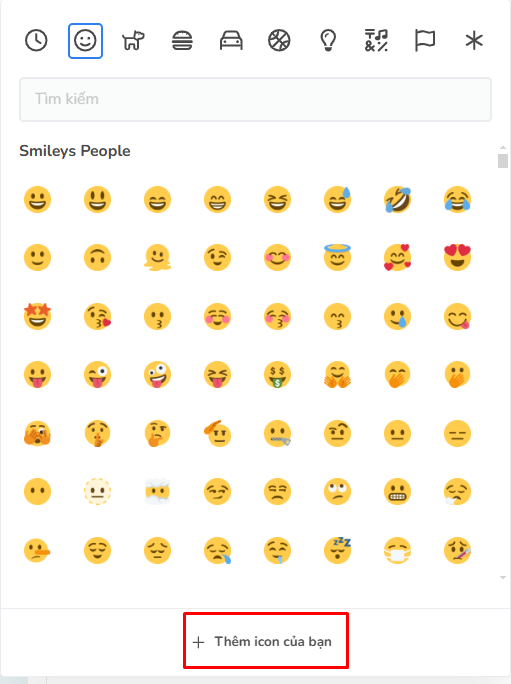
Task: Choose the face with medical mask emoji
Action: click(x=398, y=550)
